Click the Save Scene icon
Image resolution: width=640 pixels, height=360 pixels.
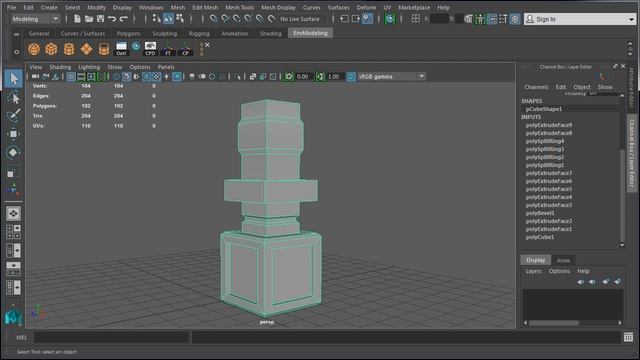pos(100,19)
